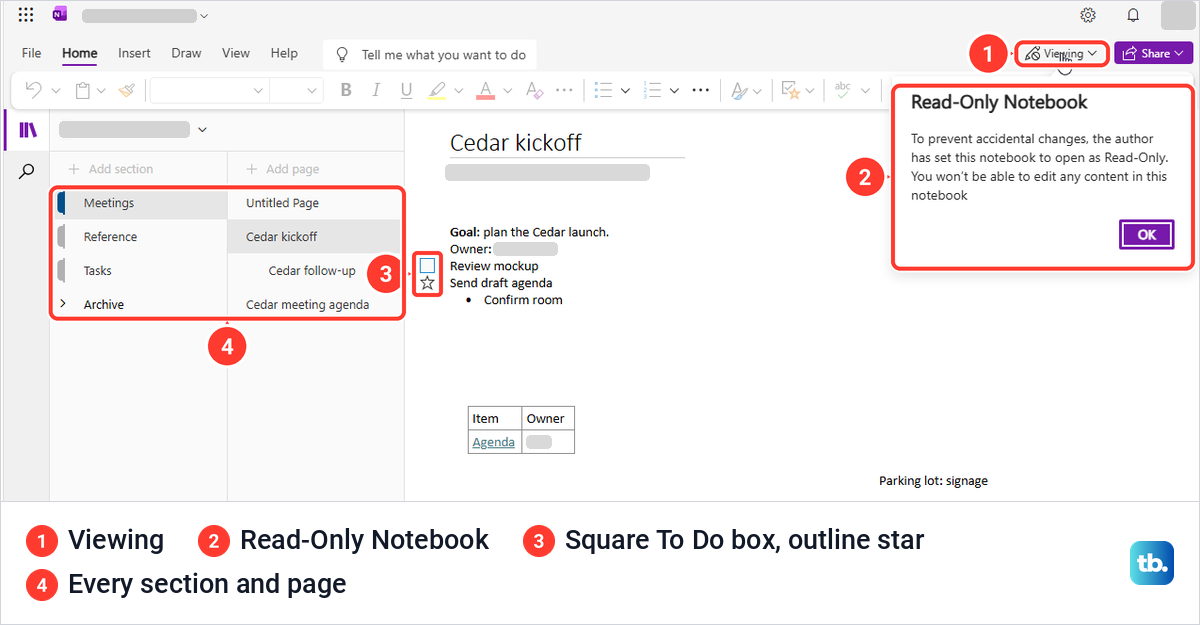Apply numbered list
Image resolution: width=1200 pixels, height=625 pixels.
(x=653, y=90)
